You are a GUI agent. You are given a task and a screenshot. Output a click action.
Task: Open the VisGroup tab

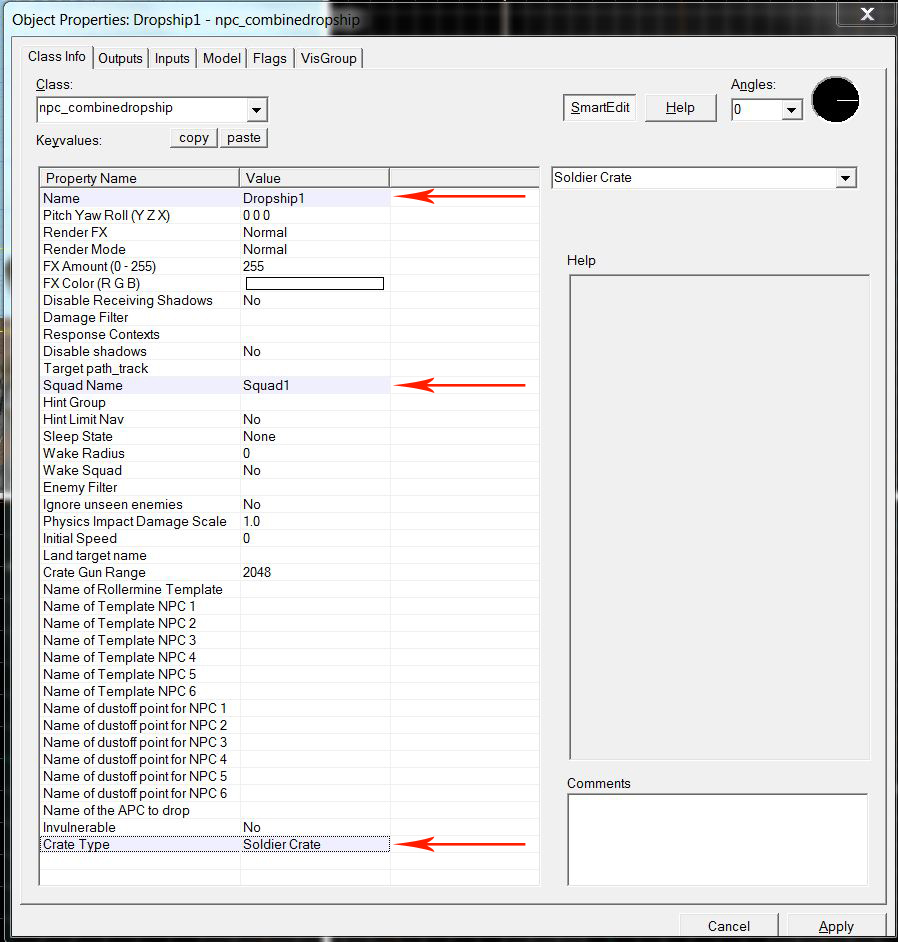coord(329,58)
